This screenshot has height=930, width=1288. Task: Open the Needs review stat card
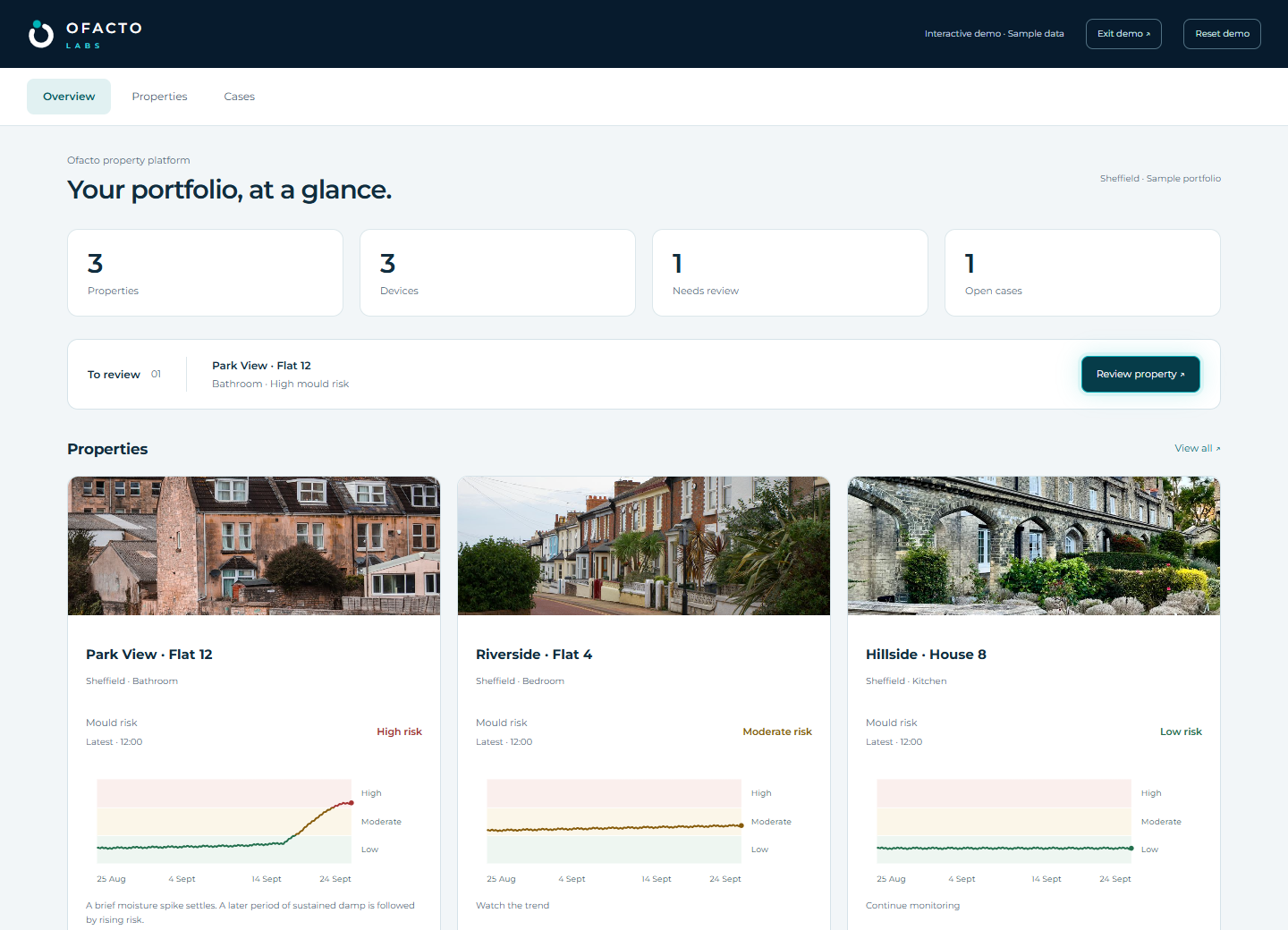pos(790,273)
